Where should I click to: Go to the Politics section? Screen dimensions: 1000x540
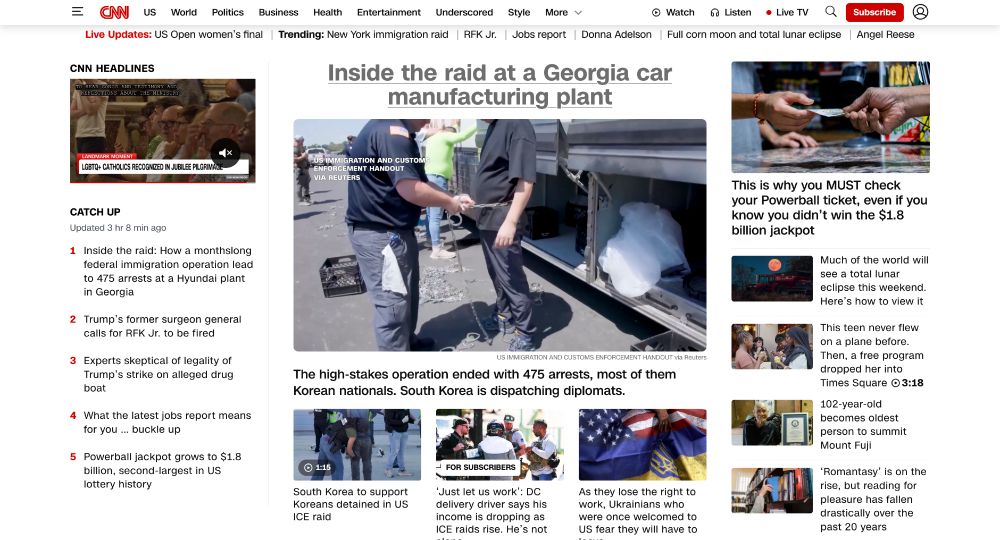[228, 12]
